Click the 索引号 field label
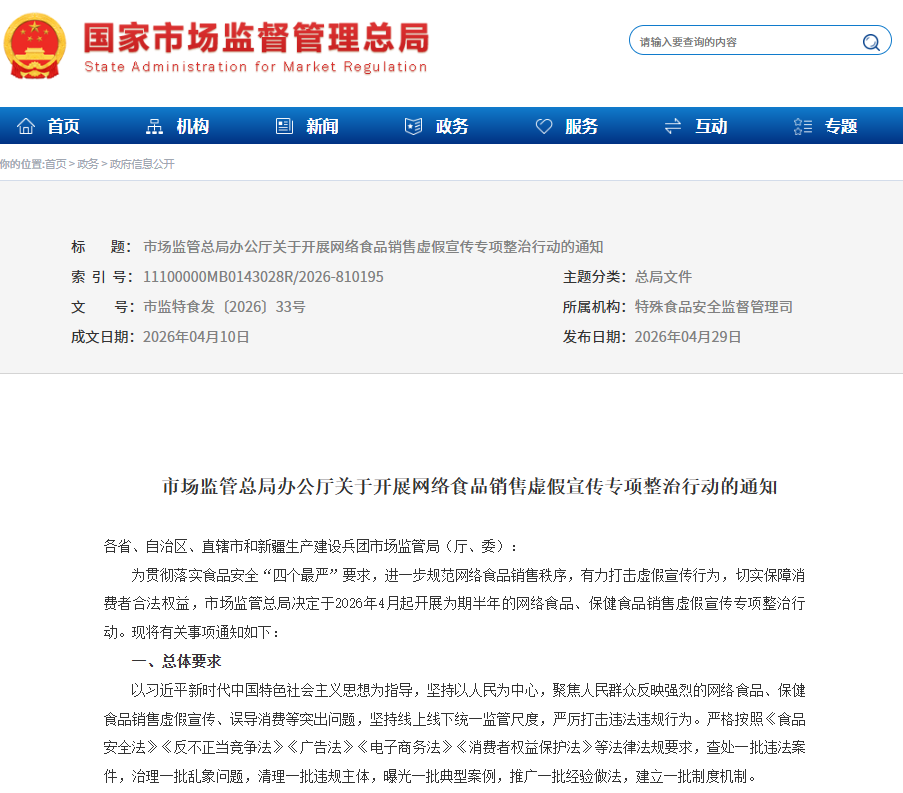 coord(103,277)
